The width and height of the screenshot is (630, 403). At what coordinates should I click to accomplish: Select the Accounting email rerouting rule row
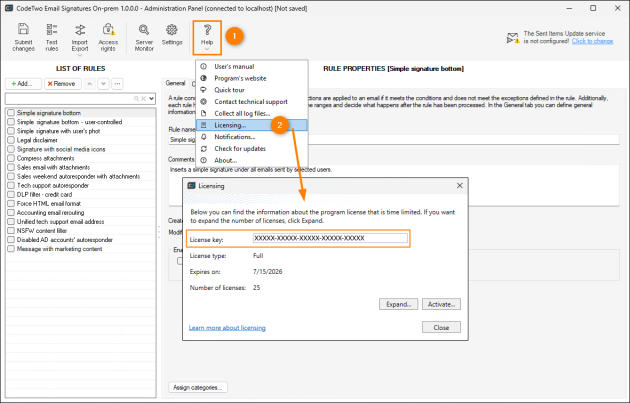(x=81, y=213)
